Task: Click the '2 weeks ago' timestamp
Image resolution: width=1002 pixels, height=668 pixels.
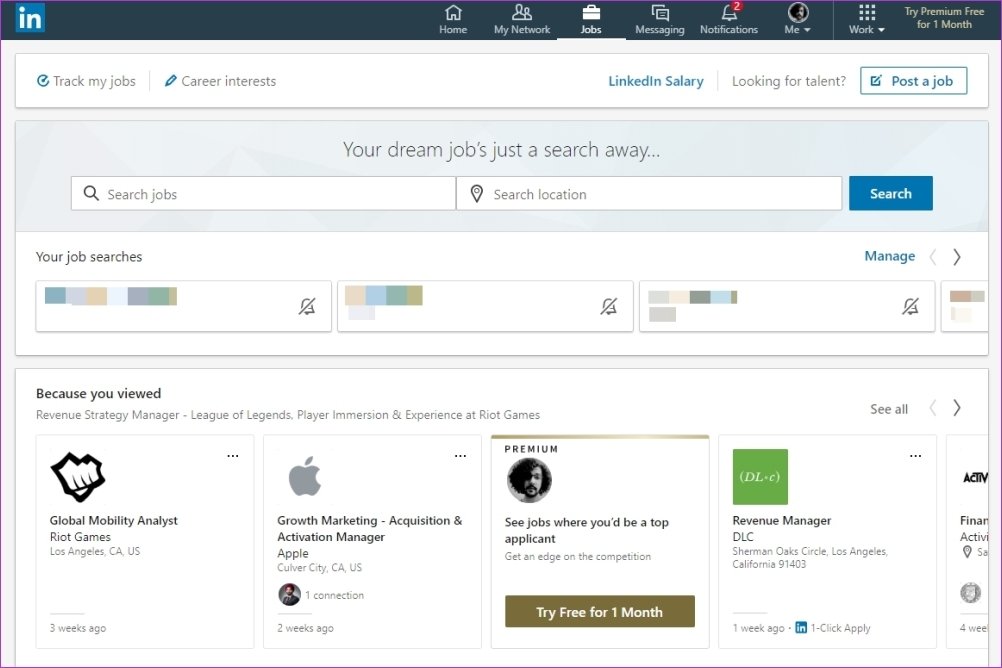Action: coord(305,628)
